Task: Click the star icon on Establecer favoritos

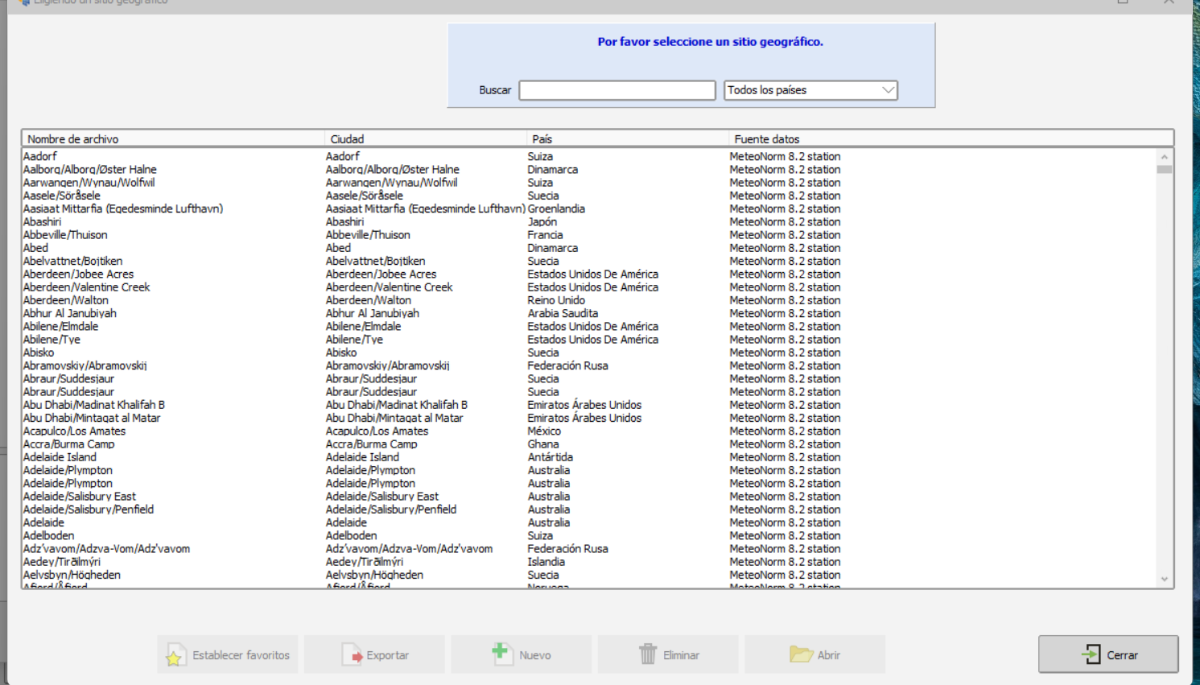Action: (175, 655)
